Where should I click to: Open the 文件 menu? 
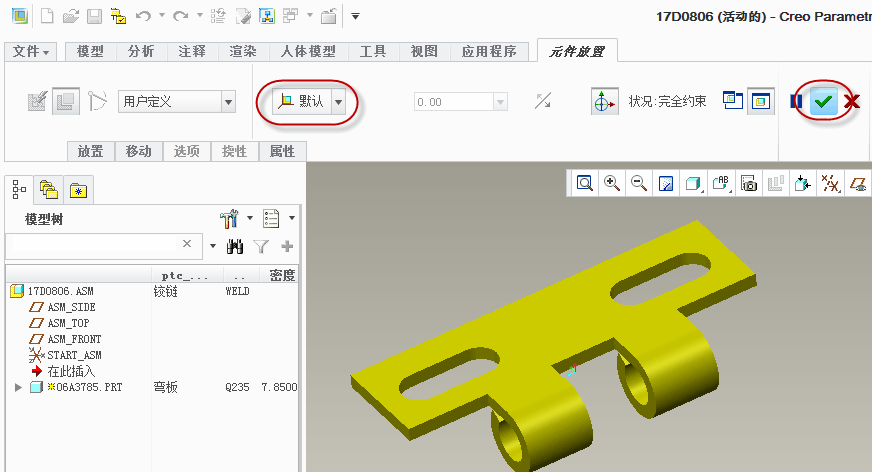(x=30, y=52)
